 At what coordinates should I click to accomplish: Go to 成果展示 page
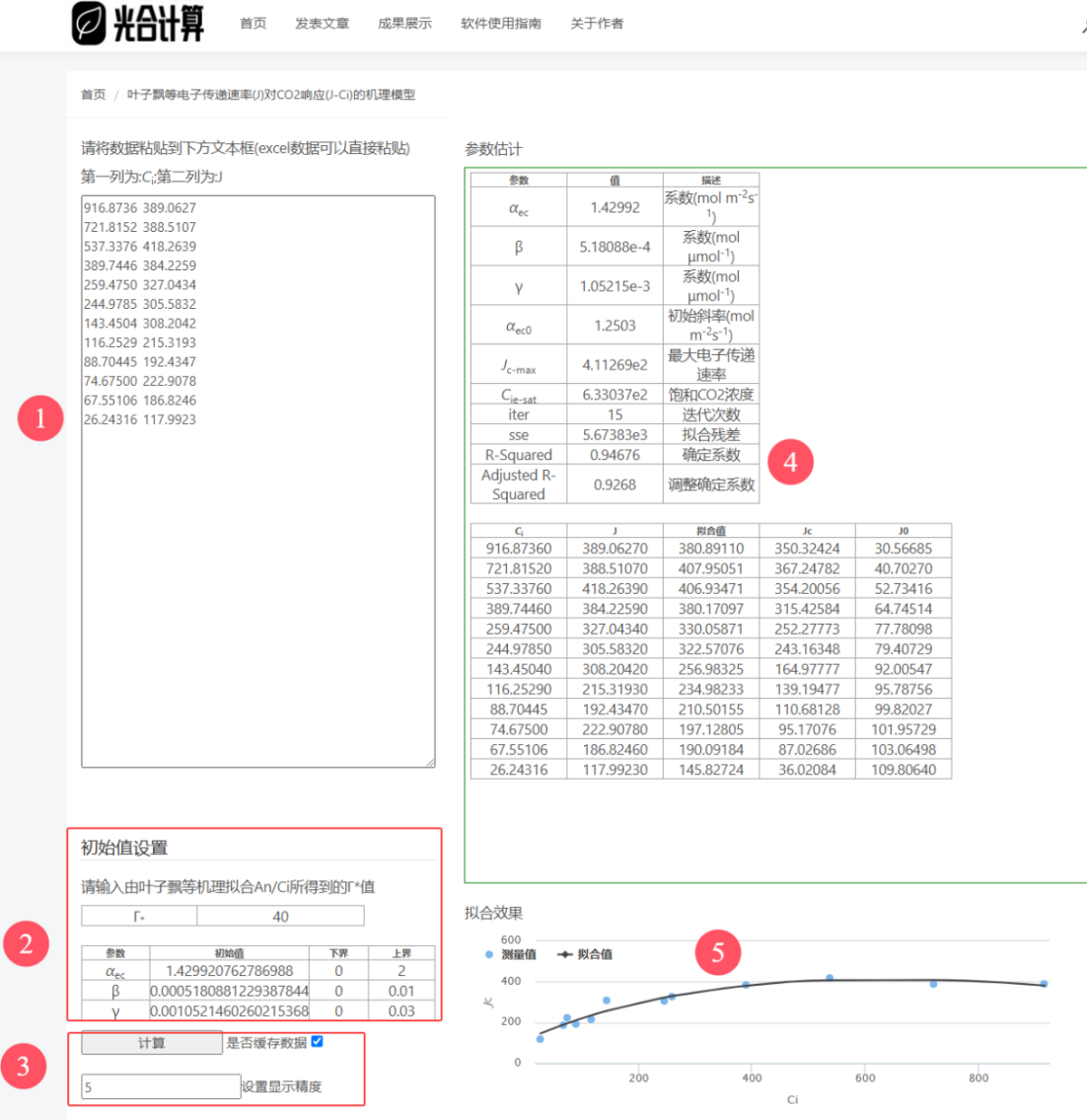[404, 24]
